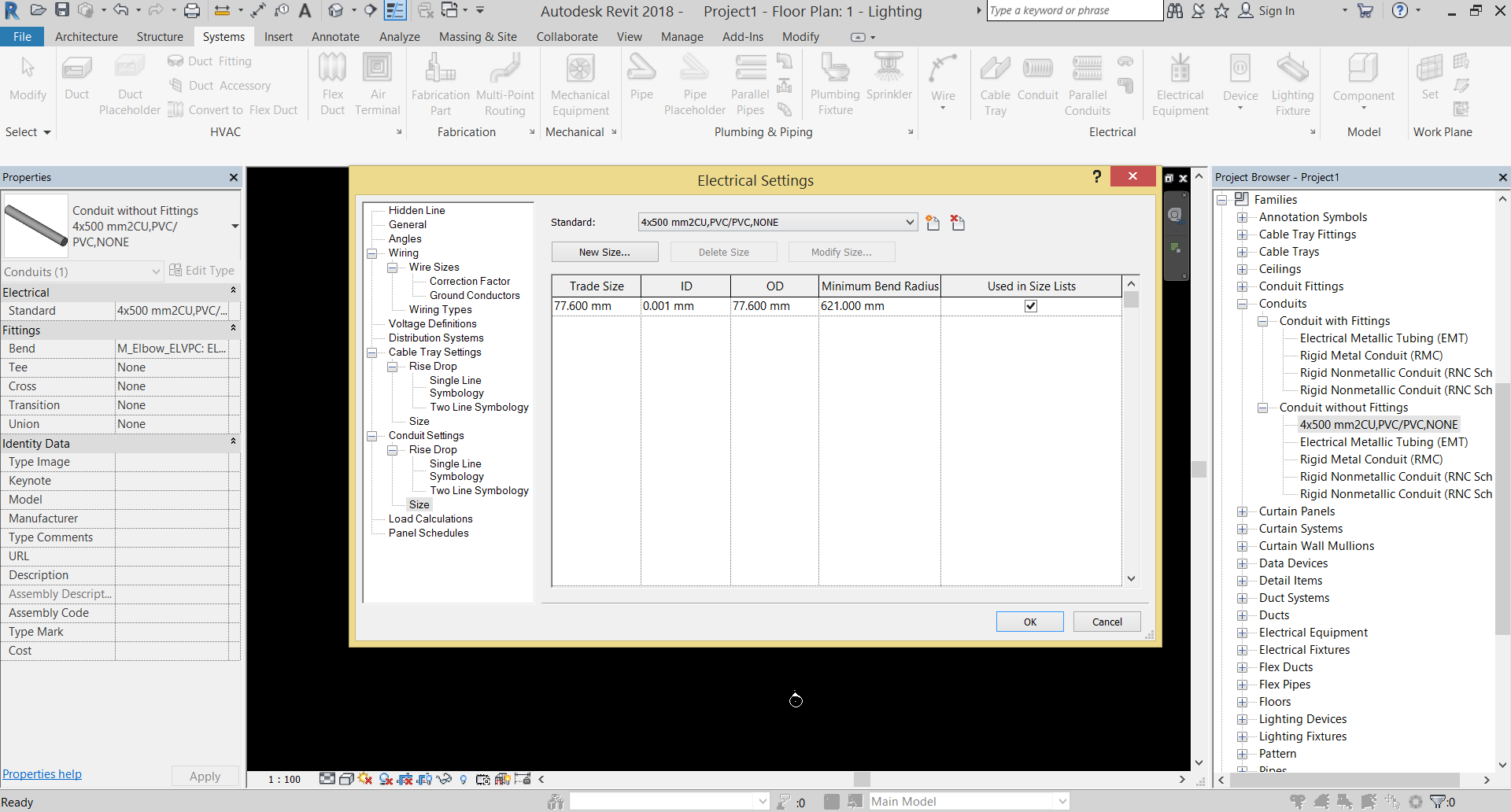Toggle the Used in Size Lists checkbox
This screenshot has height=812, width=1511.
coord(1031,306)
